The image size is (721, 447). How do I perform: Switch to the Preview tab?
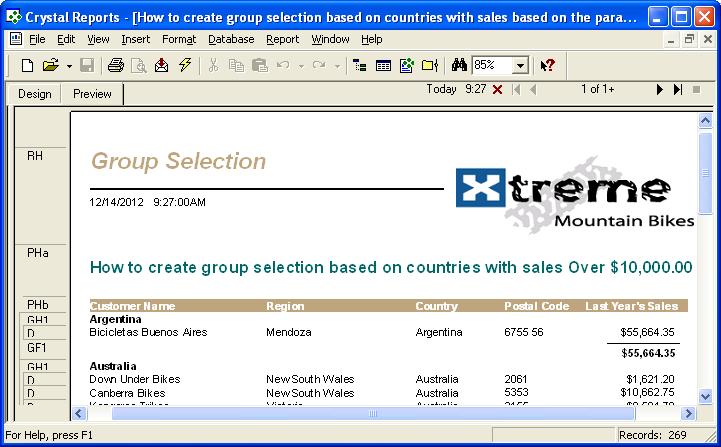tap(92, 94)
